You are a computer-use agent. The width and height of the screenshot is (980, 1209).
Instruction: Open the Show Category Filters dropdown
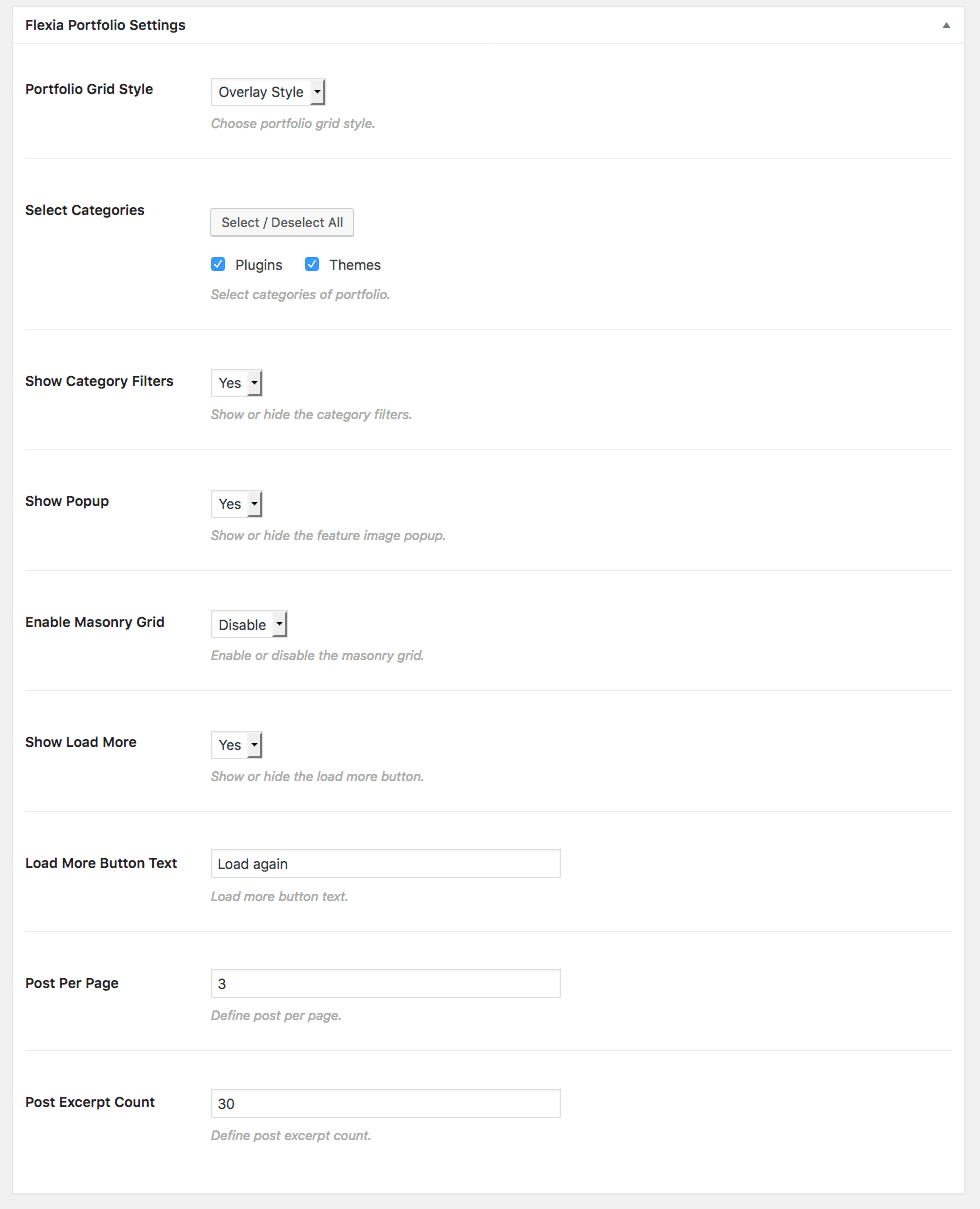[236, 383]
